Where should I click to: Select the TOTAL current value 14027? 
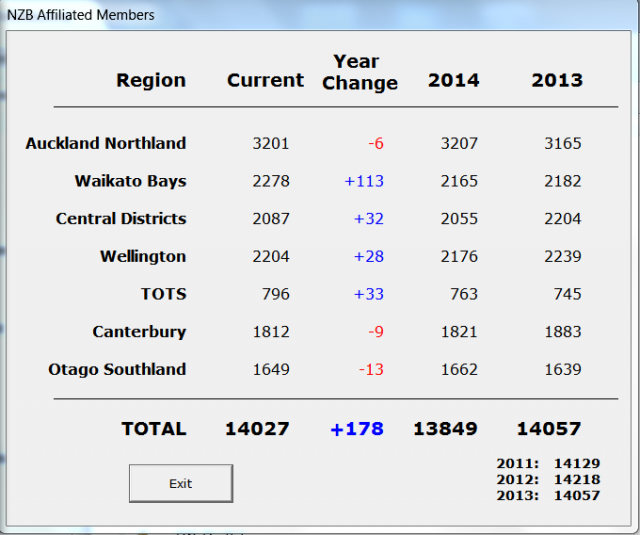click(257, 429)
